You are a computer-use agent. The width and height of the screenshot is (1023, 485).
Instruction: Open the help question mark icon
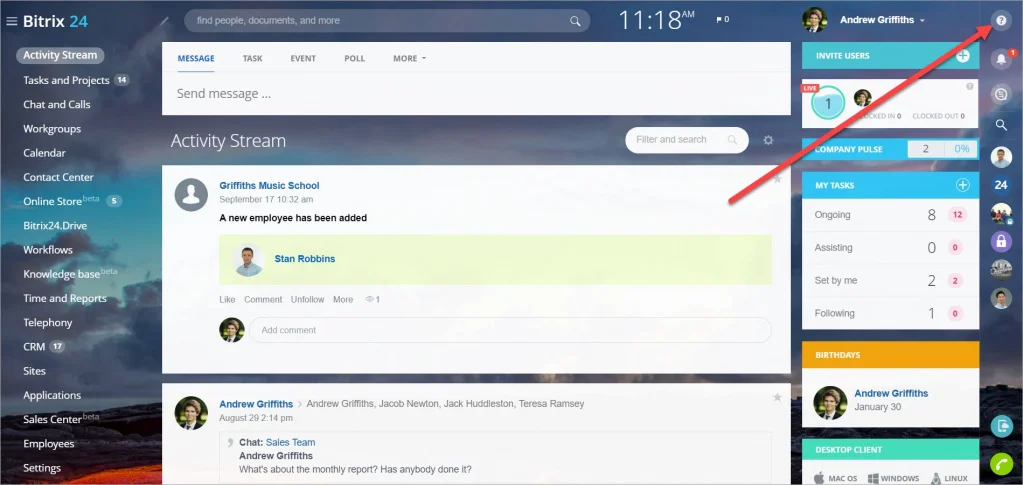[x=1001, y=20]
